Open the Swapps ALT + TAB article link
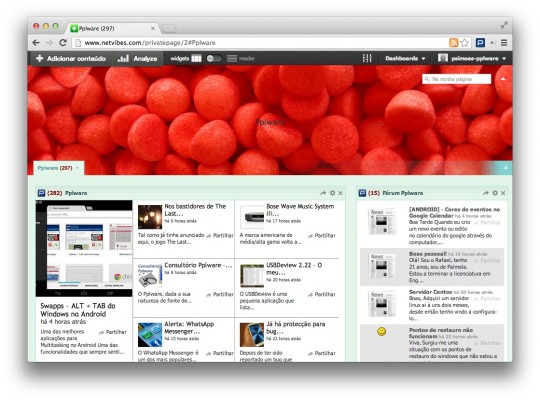This screenshot has width=540, height=400. tap(78, 310)
